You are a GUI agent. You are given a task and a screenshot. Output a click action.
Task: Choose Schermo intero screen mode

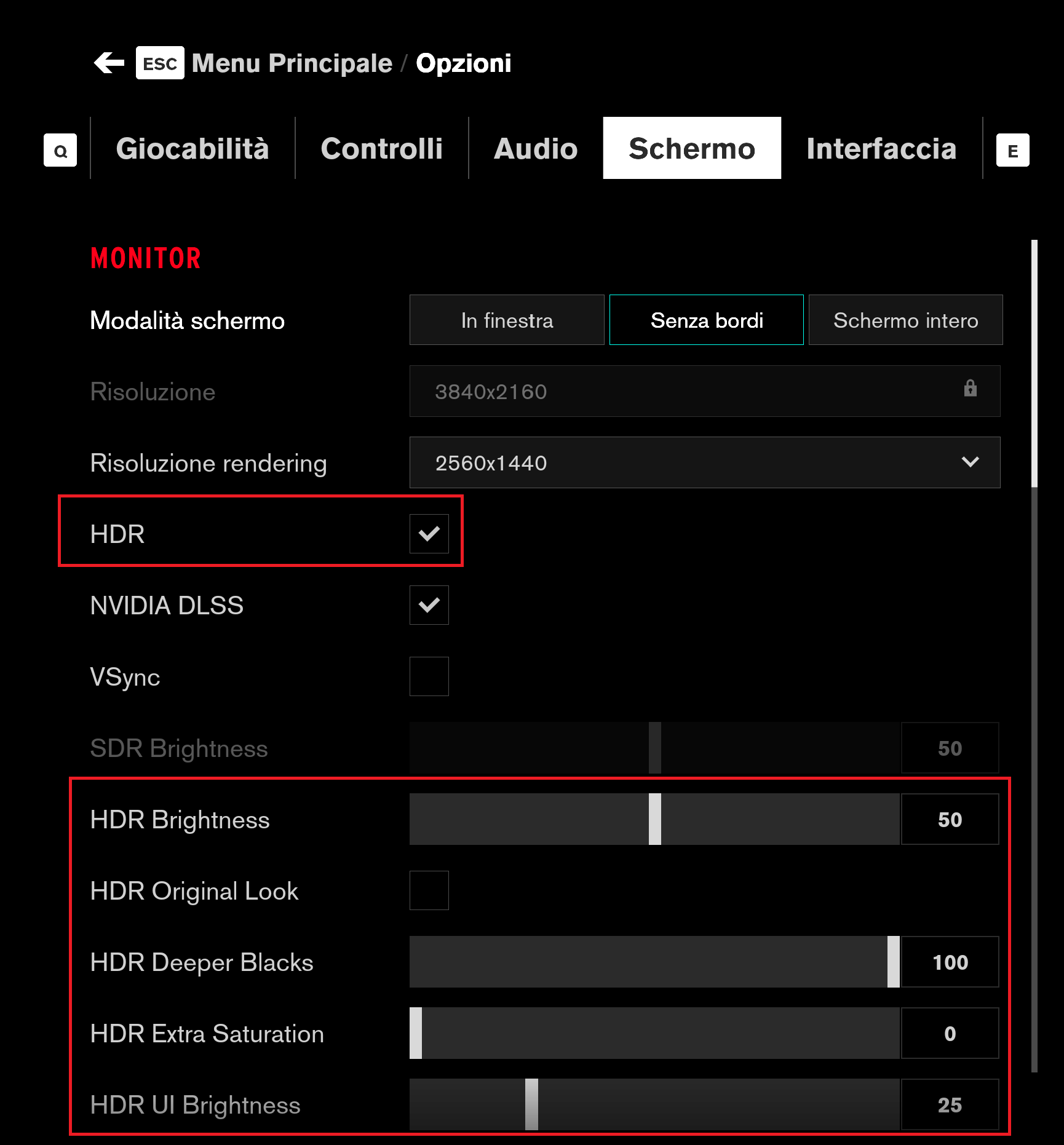(x=905, y=320)
